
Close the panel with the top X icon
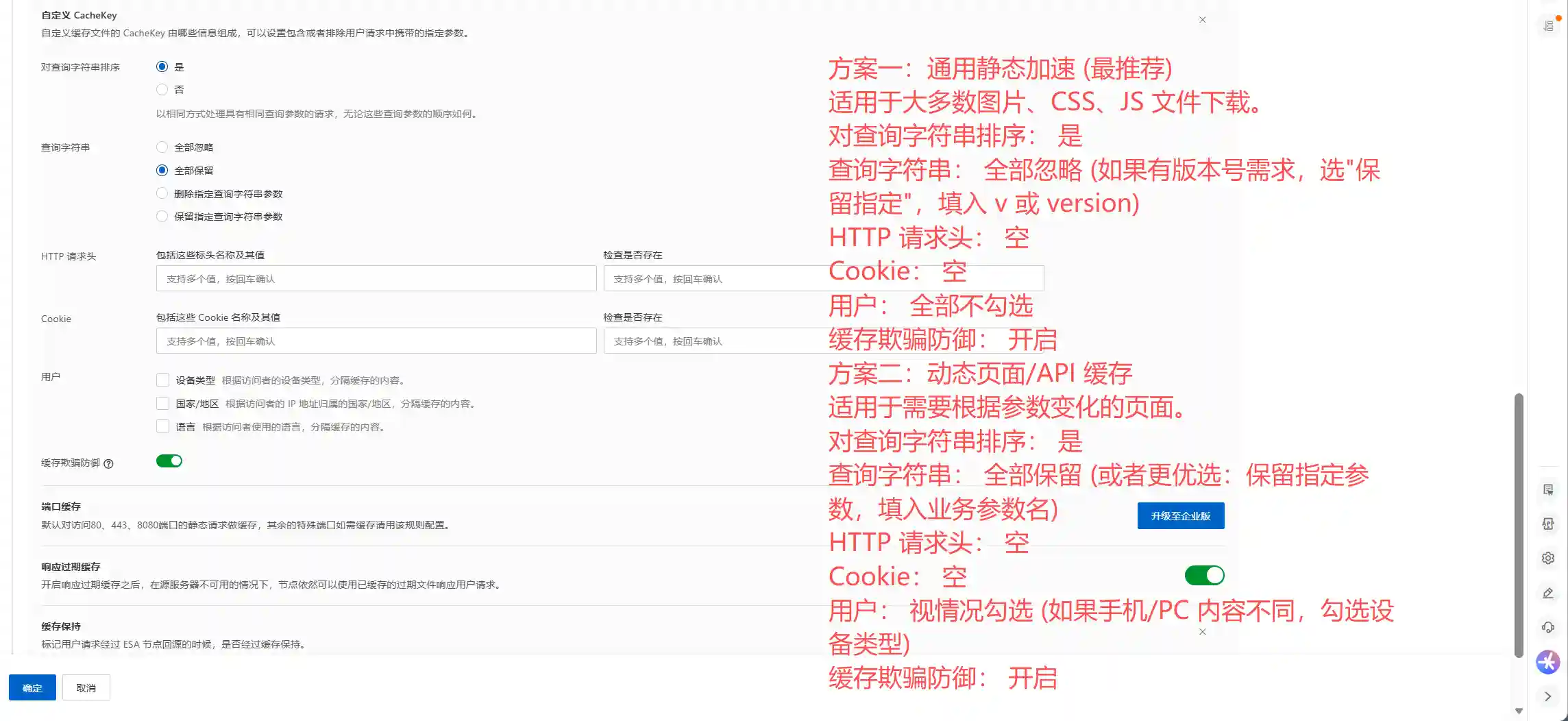tap(1202, 20)
